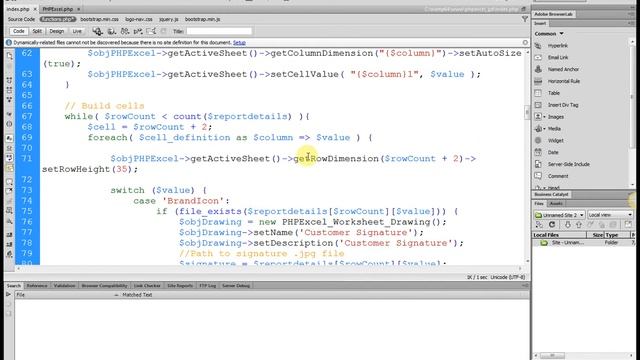Click the filter funnel icon in related files bar

click(x=525, y=19)
